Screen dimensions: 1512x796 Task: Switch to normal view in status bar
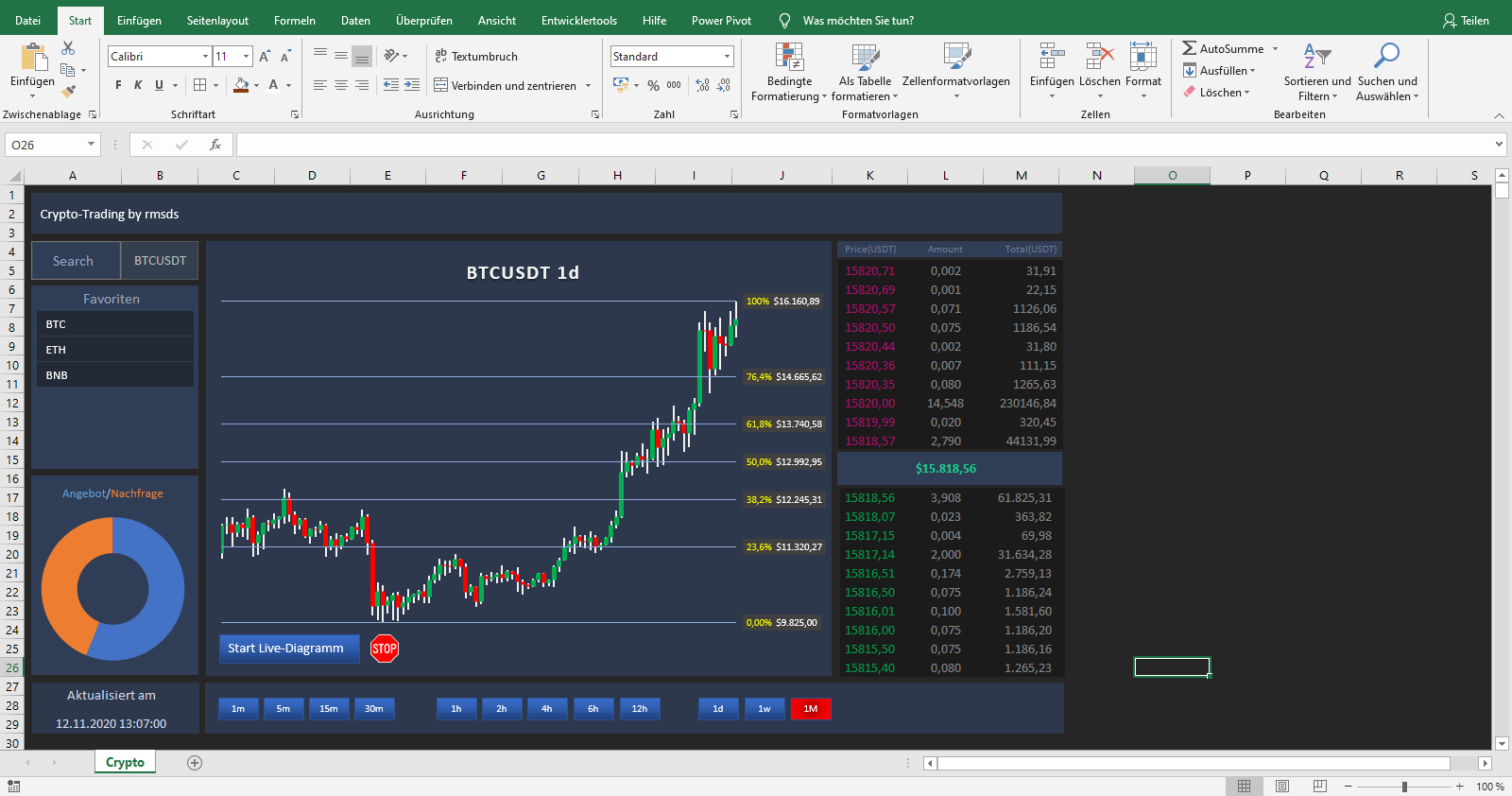click(x=1245, y=787)
